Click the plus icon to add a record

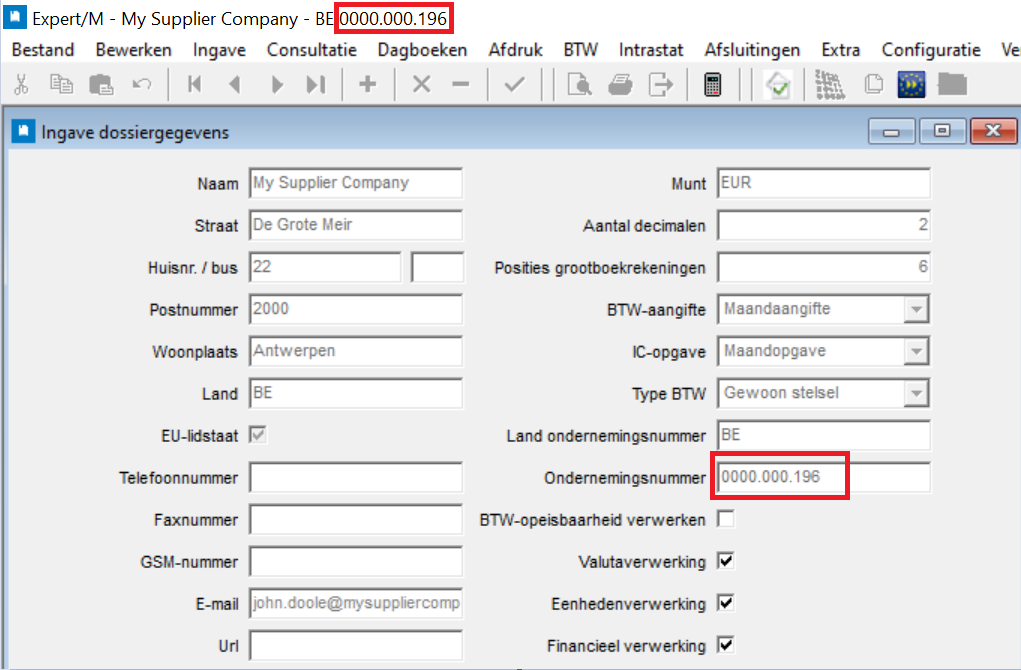[x=367, y=85]
